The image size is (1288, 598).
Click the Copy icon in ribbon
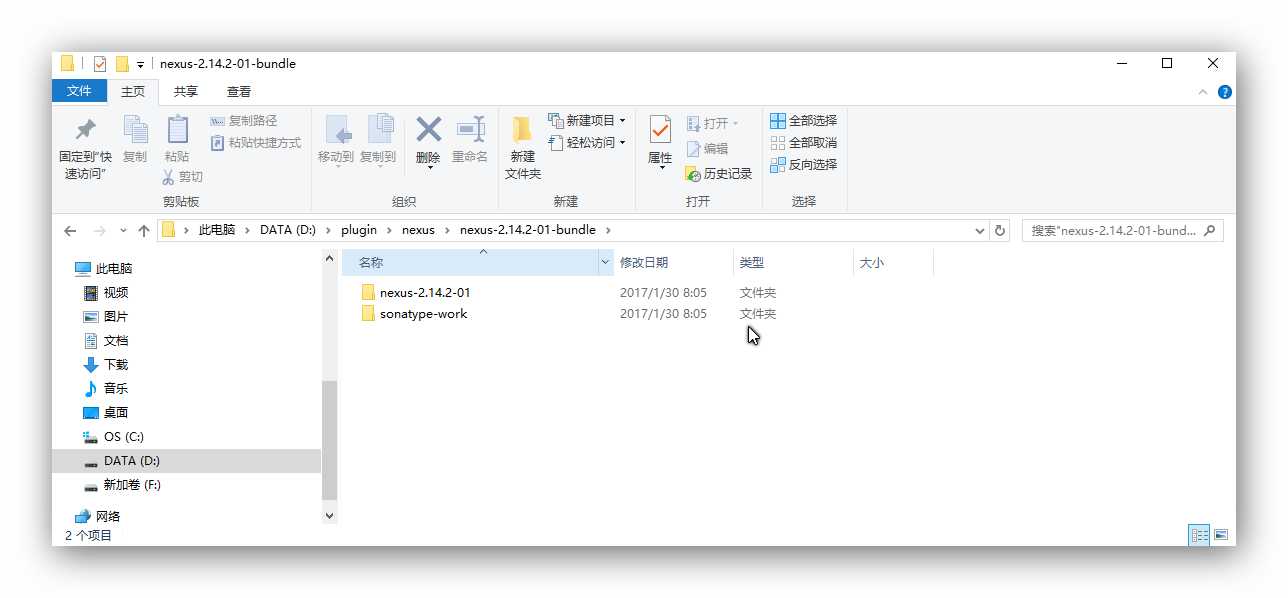(x=135, y=131)
